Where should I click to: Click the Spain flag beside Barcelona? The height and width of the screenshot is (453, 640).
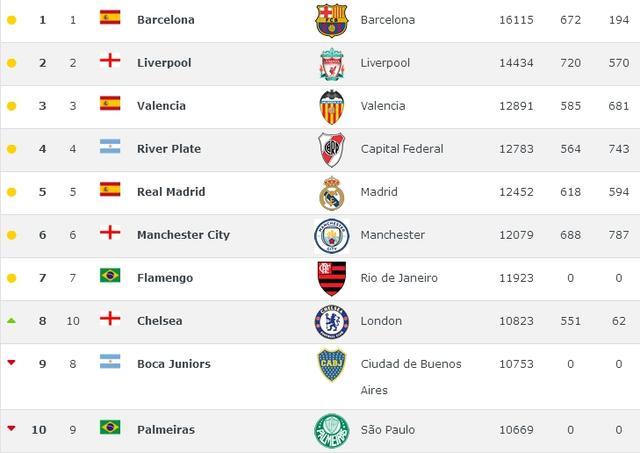pos(110,17)
